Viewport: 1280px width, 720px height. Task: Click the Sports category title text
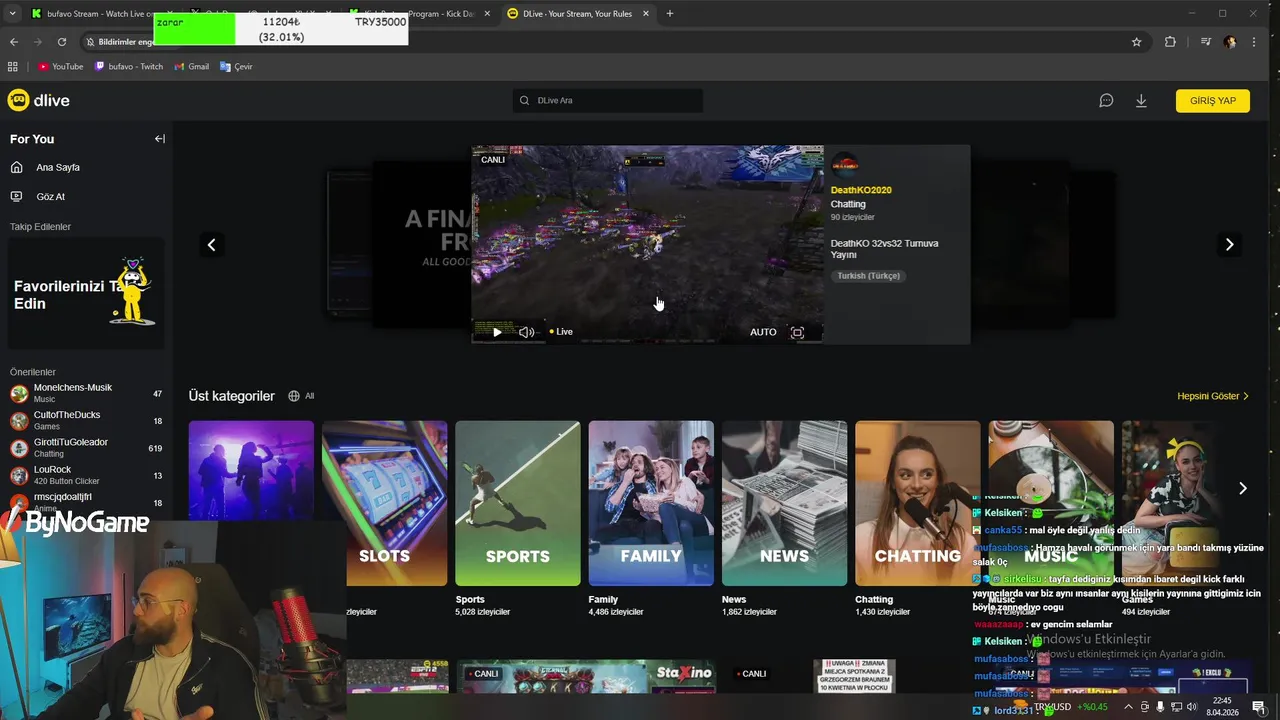point(470,600)
